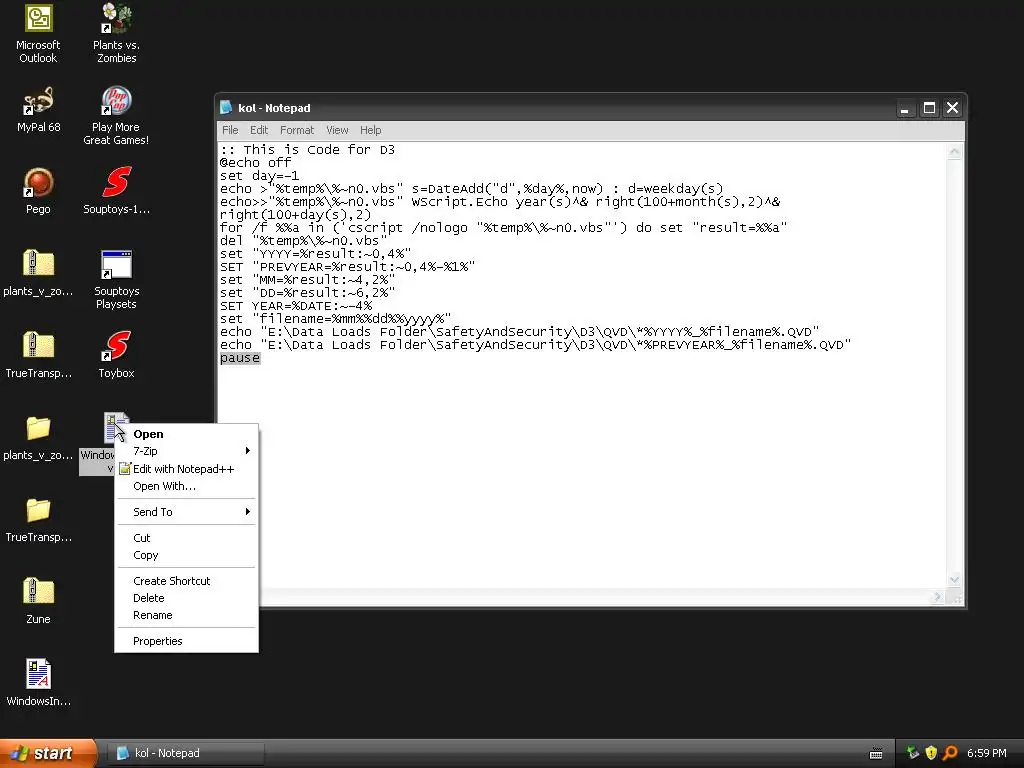Open Microsoft Outlook desktop icon
This screenshot has width=1024, height=768.
(x=39, y=34)
